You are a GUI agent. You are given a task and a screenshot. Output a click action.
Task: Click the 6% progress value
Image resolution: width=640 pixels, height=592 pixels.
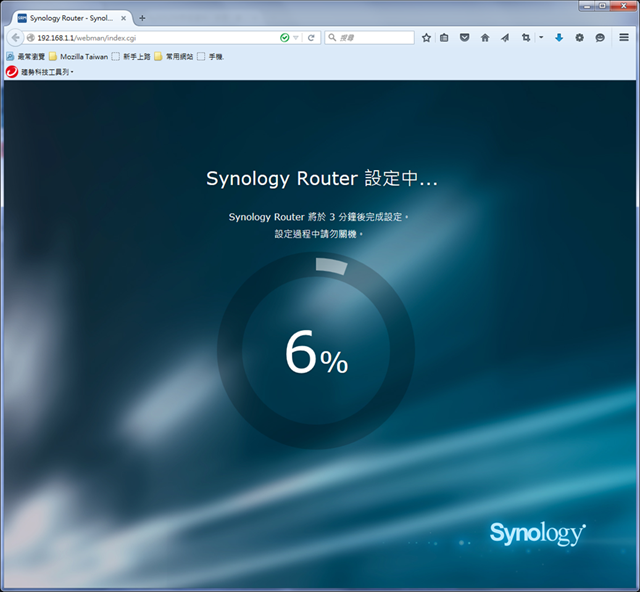pos(316,352)
